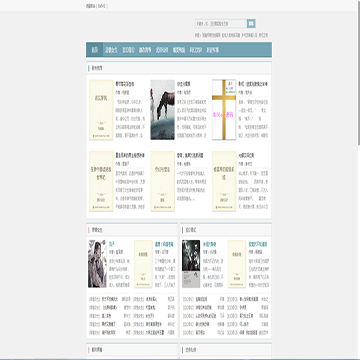Open the middle beige cover in the second recommended row
Viewport: 360px width, 360px height.
(x=162, y=181)
